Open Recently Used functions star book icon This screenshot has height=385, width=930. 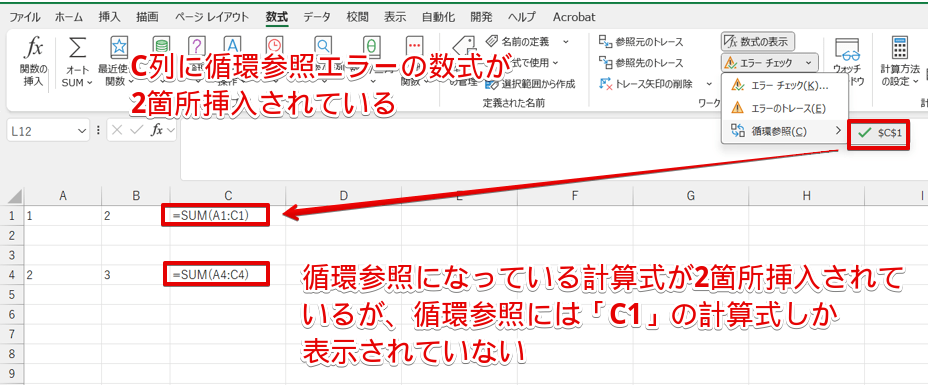click(120, 47)
